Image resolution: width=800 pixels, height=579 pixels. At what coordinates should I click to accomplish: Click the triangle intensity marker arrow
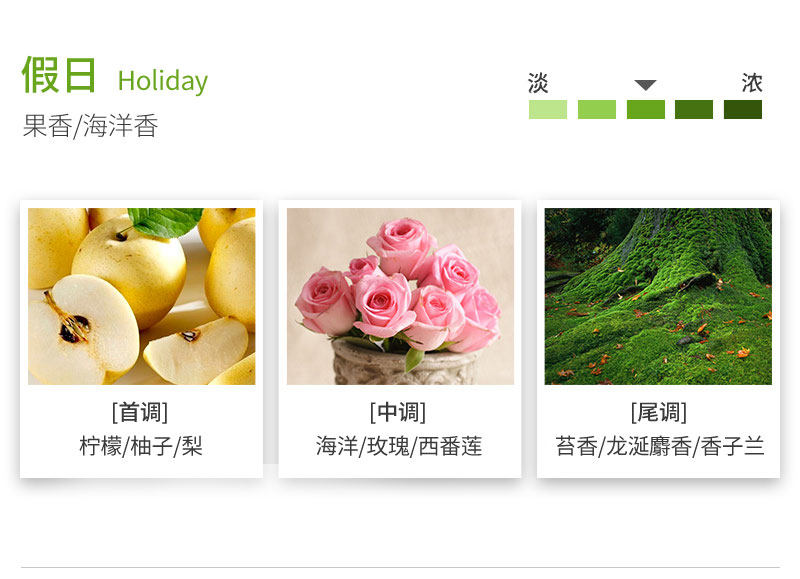pos(645,85)
